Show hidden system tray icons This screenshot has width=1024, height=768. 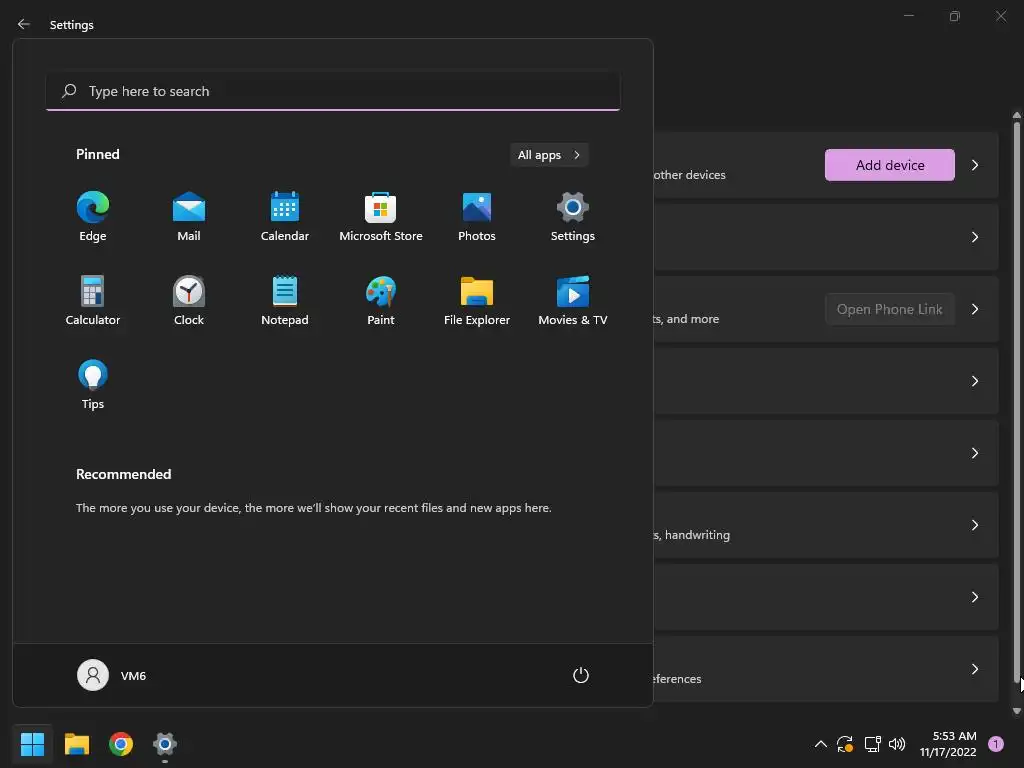tap(821, 744)
